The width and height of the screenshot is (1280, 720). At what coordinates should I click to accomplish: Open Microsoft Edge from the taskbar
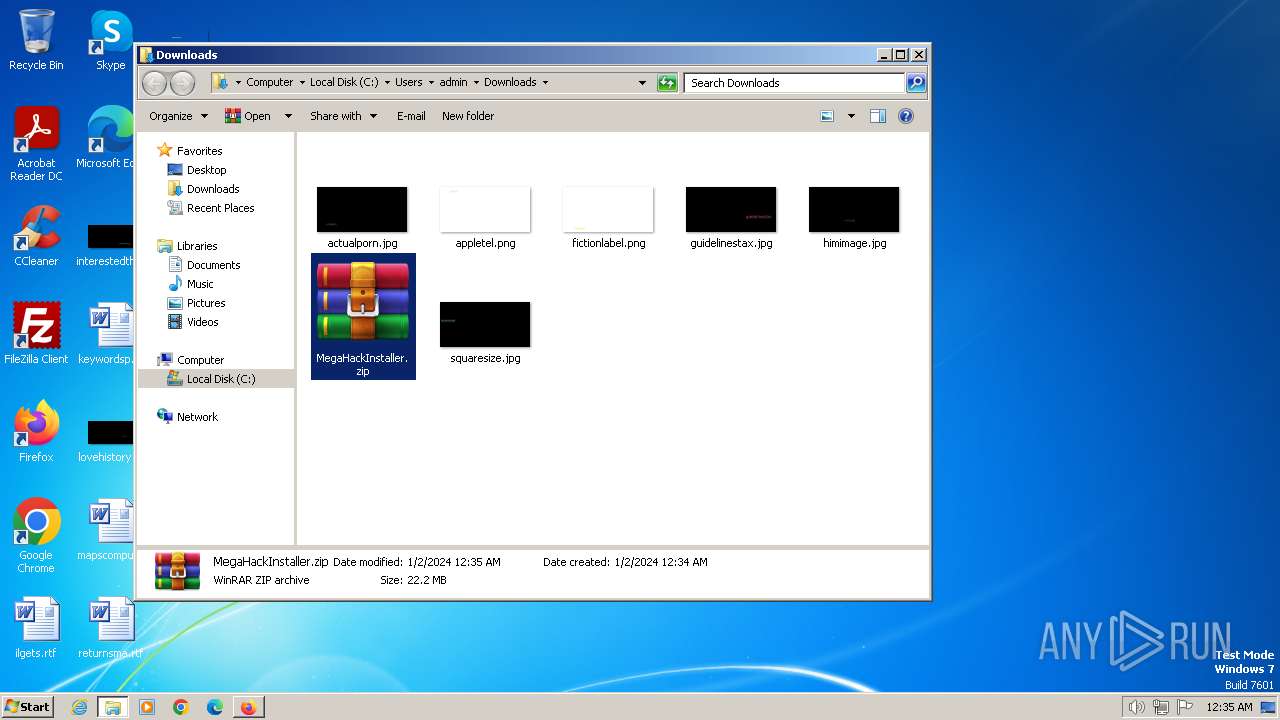coord(214,707)
